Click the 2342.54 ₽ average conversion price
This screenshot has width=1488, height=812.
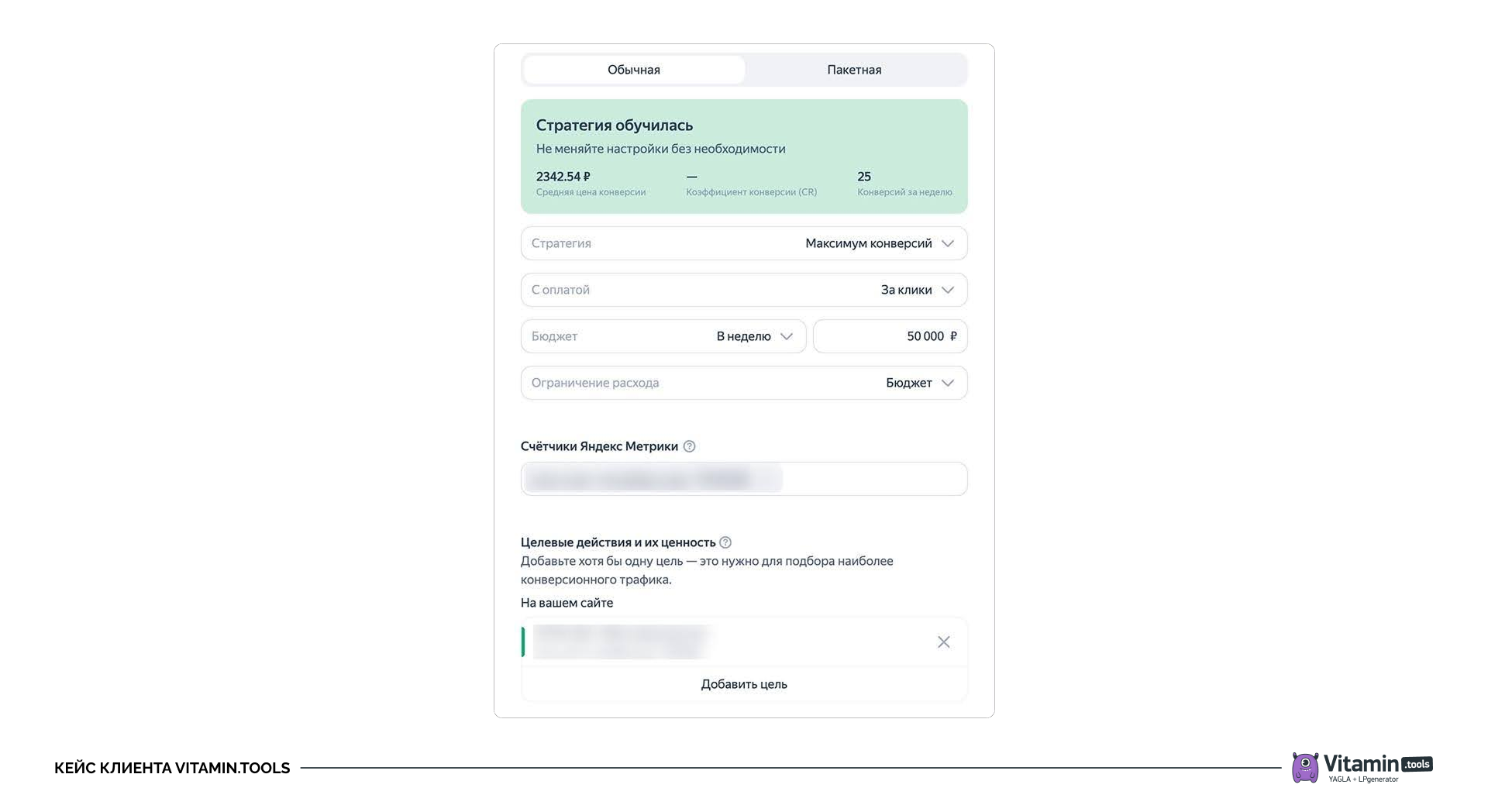563,177
